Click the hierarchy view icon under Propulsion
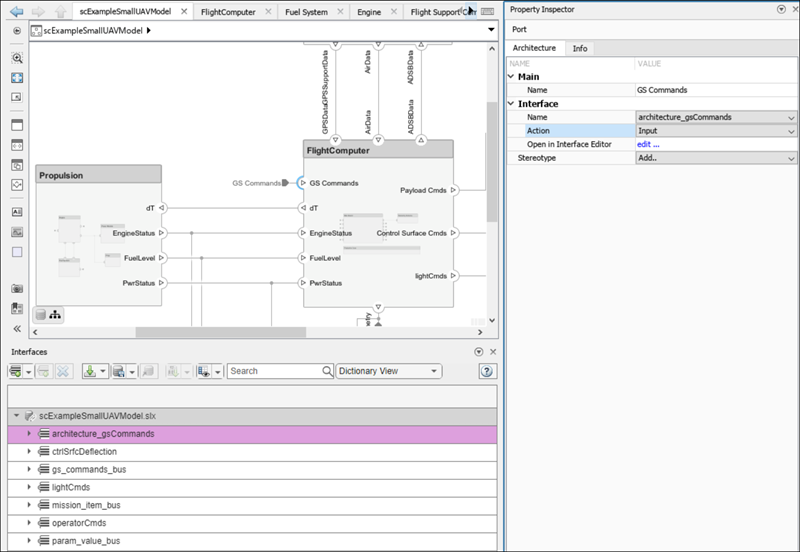This screenshot has width=800, height=552. click(55, 315)
